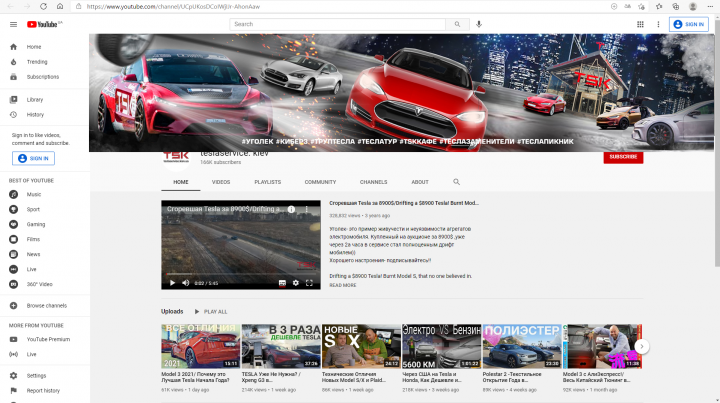Switch to the Home channel tab
The image size is (720, 403).
click(x=180, y=182)
